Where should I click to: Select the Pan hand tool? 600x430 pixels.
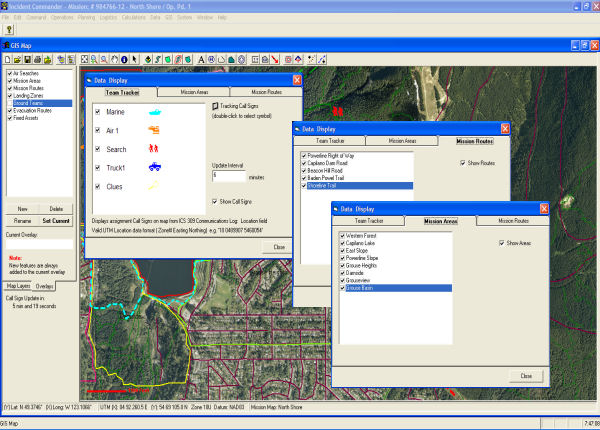click(114, 59)
